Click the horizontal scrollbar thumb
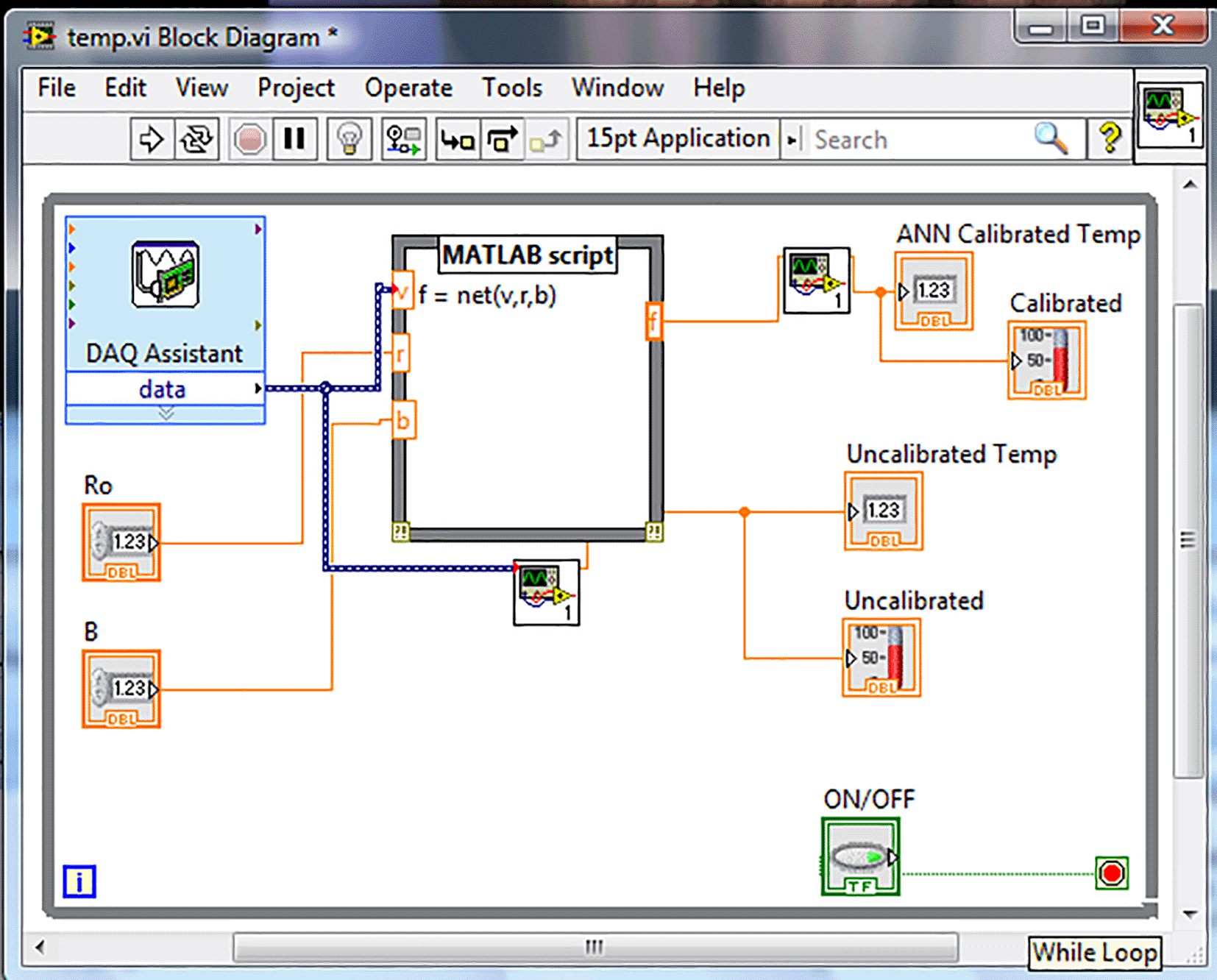 (595, 947)
